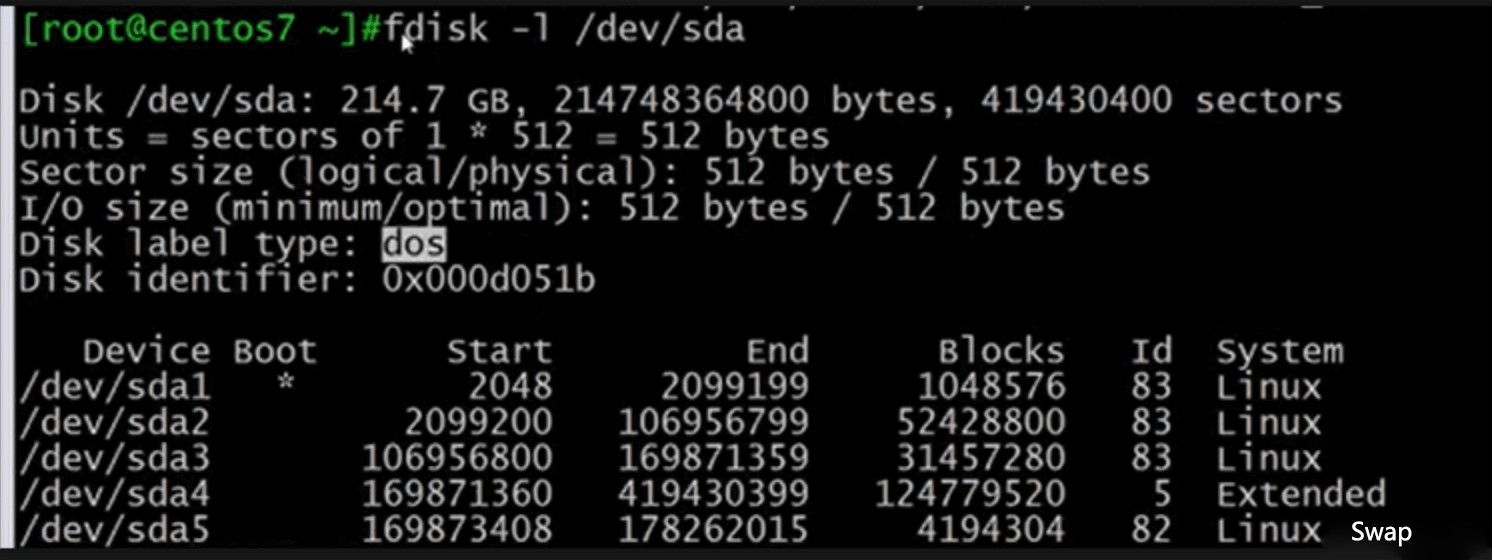Click the Disk identifier value 0x000d051b
The width and height of the screenshot is (1492, 560).
[x=489, y=280]
